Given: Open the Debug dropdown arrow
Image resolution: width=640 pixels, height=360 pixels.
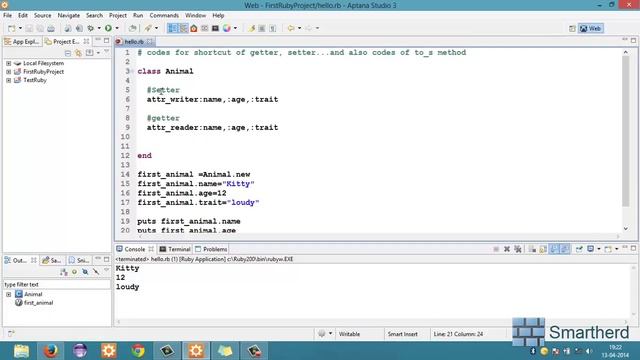Looking at the screenshot, I should coord(99,28).
